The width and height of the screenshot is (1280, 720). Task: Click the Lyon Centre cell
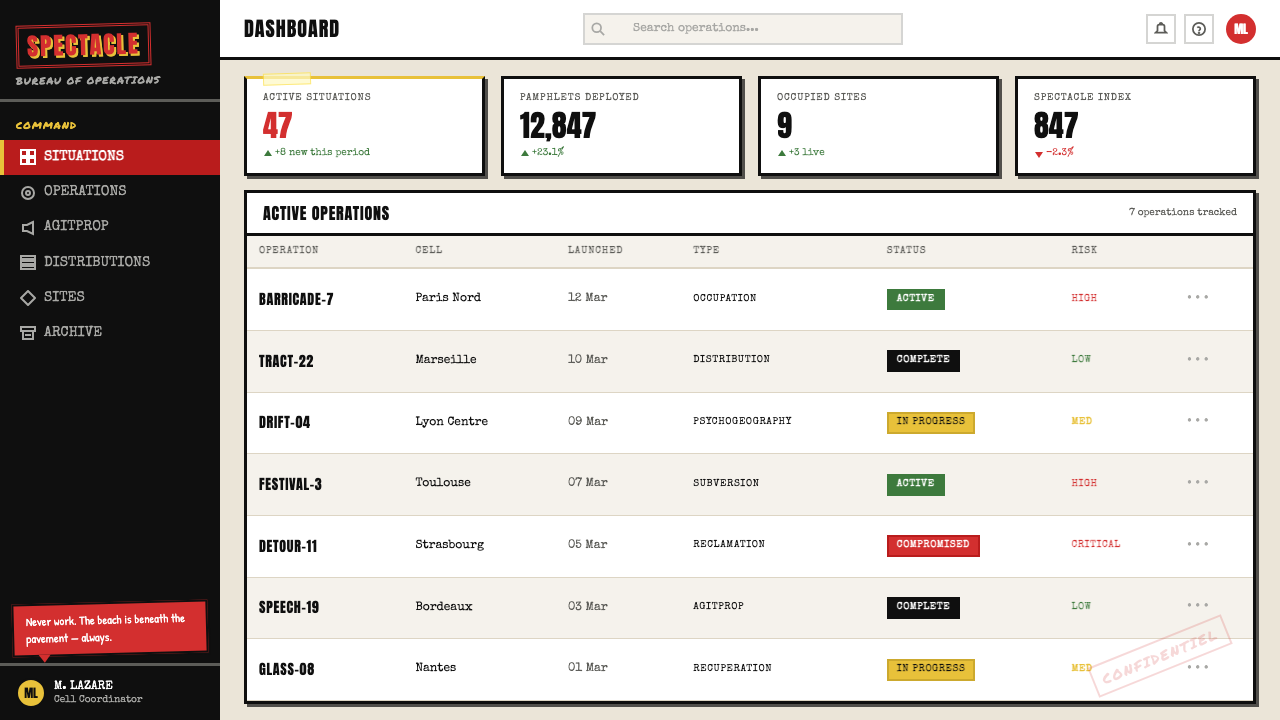[x=452, y=421]
